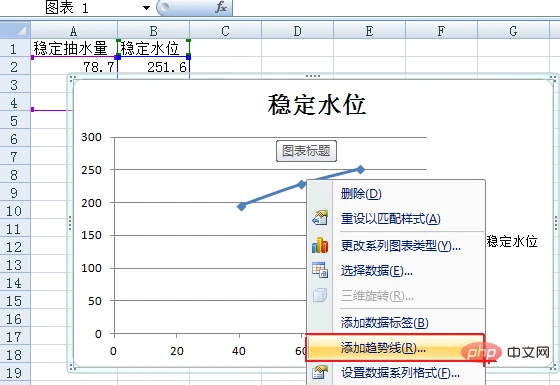Click cell A1 稳定抽水量
The image size is (560, 385).
click(74, 48)
